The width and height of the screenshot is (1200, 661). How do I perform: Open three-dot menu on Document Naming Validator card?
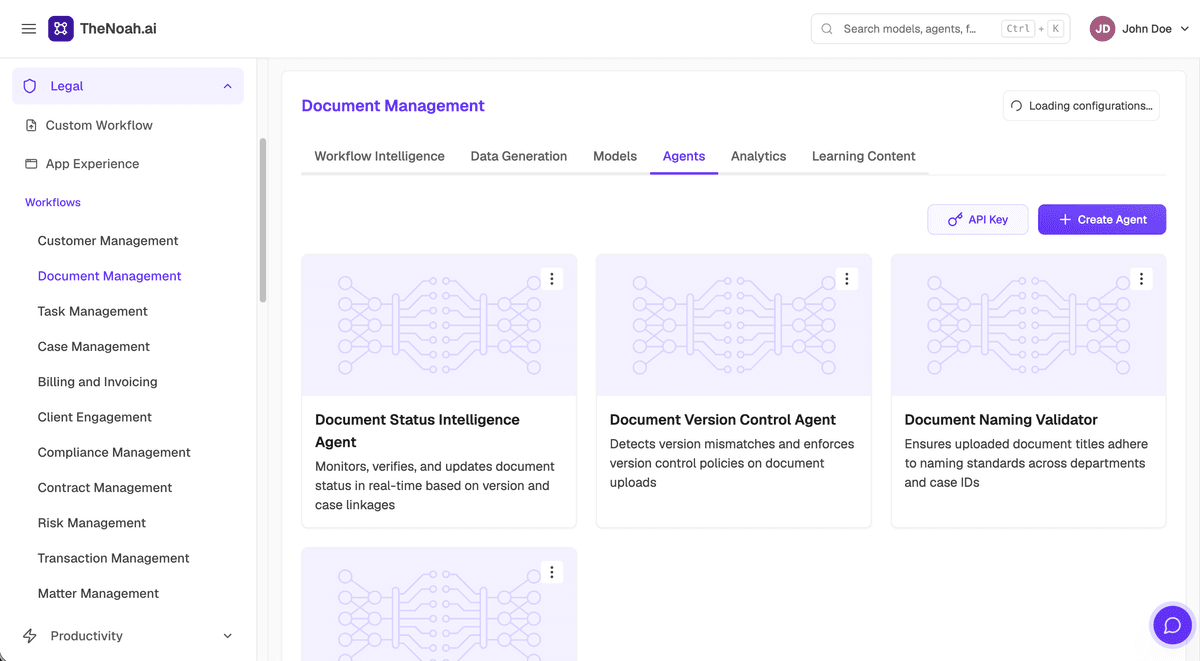click(1141, 279)
